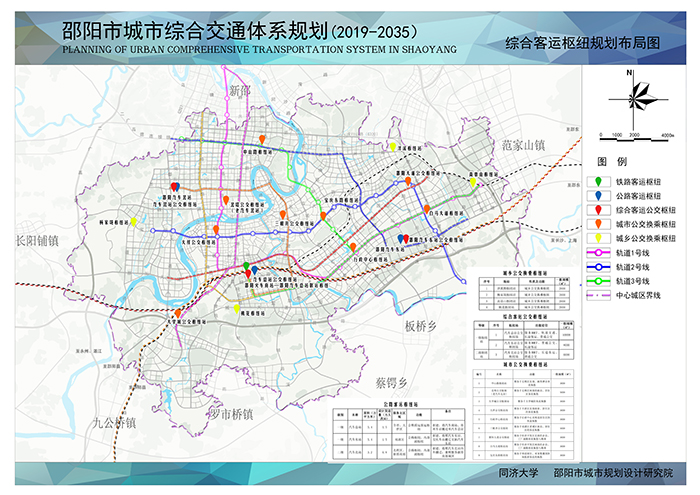Select the blue 公路客运枢纽 legend marker
700x495 pixels.
click(598, 197)
